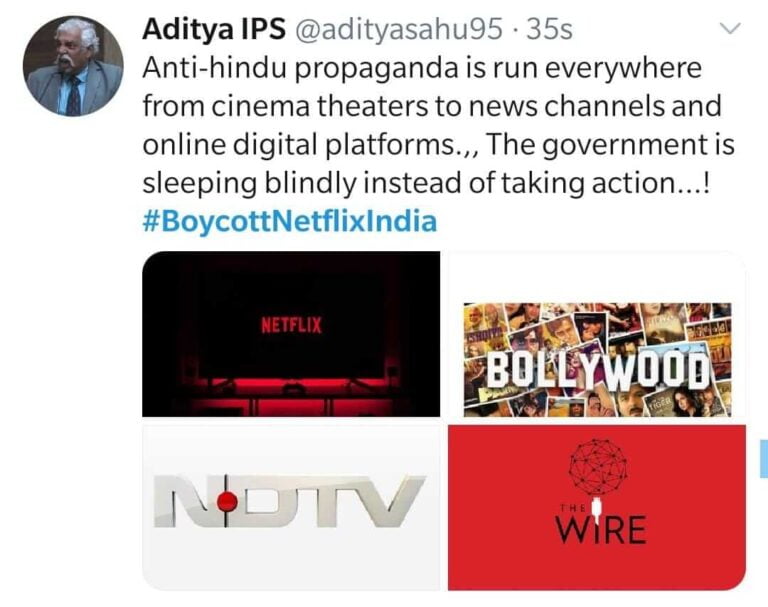The image size is (768, 607).
Task: Click the WIRE wordmark text
Action: [600, 530]
